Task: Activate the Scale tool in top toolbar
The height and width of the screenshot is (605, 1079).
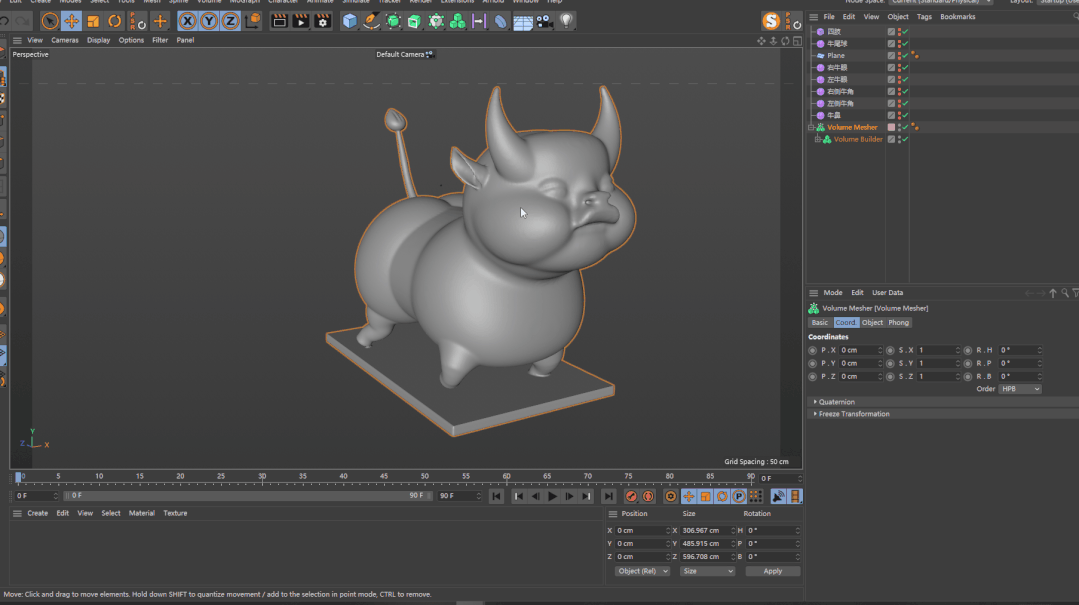Action: (x=93, y=21)
